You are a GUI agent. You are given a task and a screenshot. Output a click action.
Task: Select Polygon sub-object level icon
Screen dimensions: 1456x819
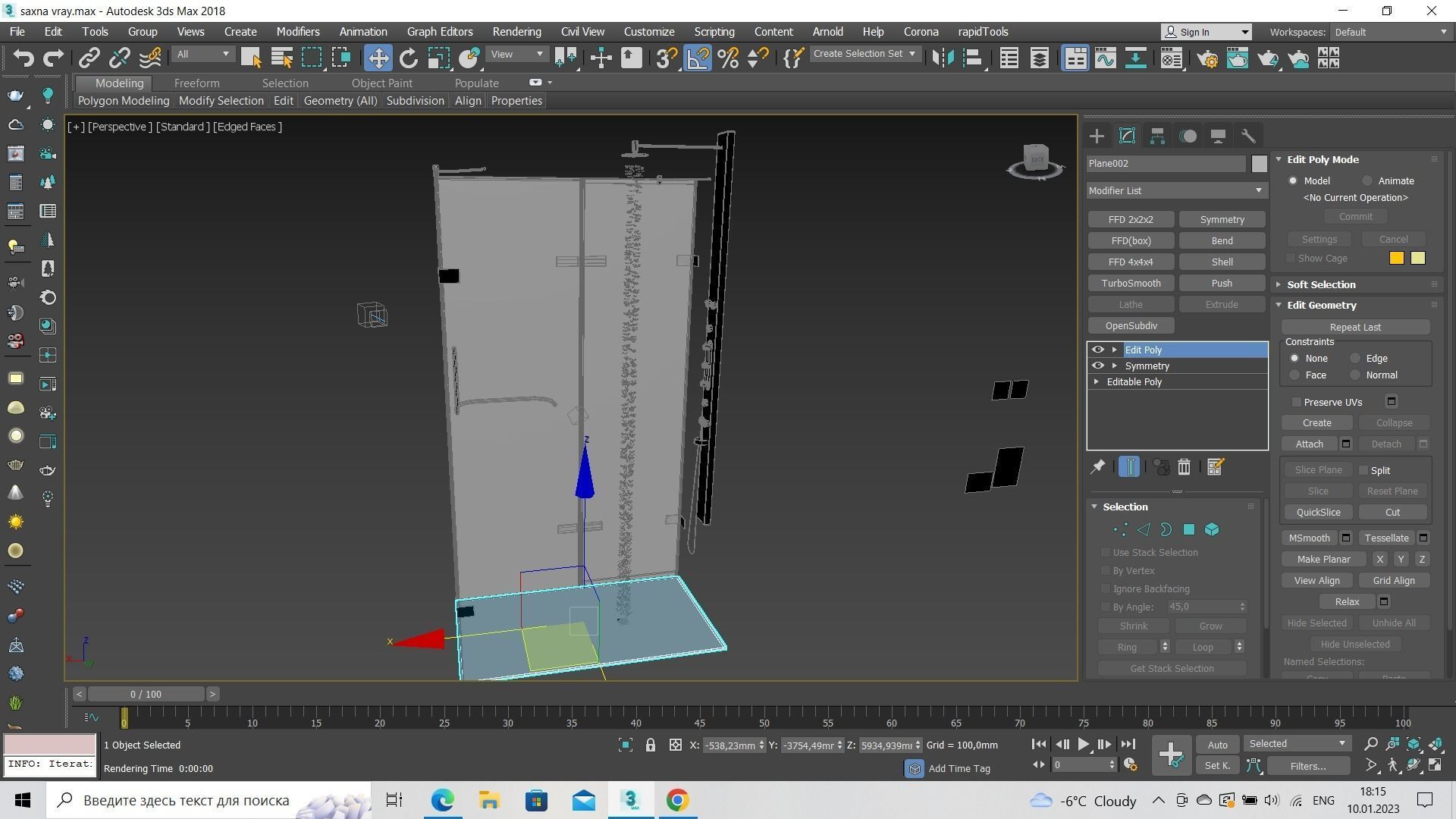[1189, 530]
